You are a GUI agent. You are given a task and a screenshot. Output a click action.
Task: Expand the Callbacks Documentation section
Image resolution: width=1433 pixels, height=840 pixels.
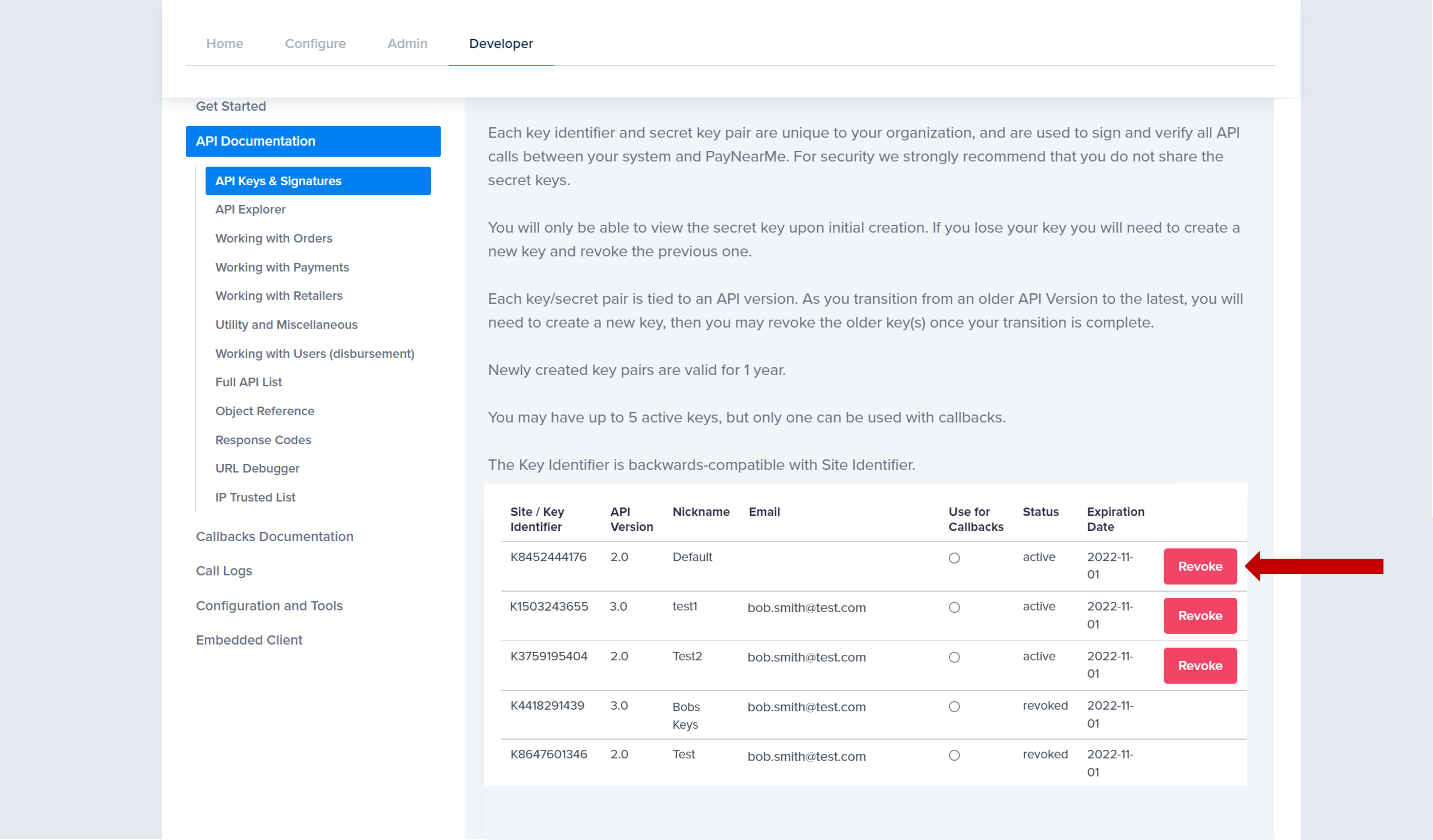[x=275, y=536]
